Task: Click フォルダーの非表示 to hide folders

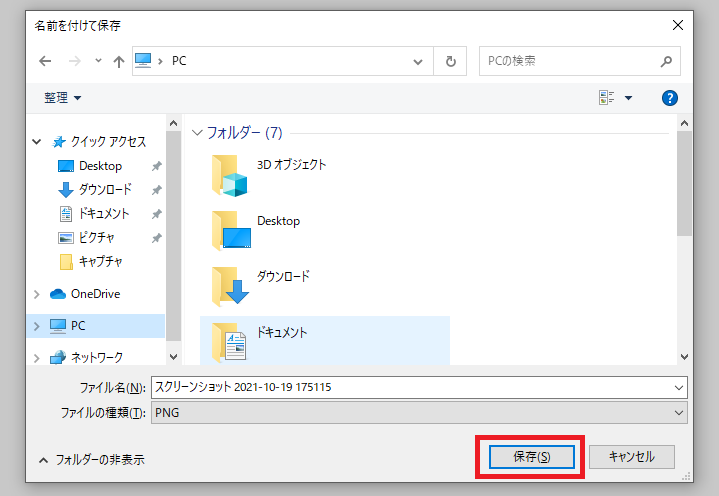Action: tap(92, 459)
